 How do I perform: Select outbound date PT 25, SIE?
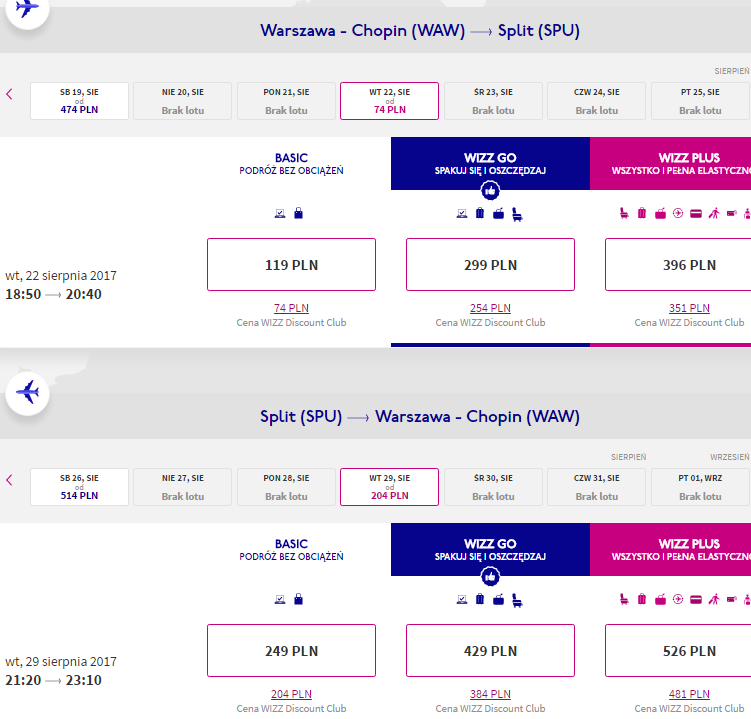coord(700,101)
